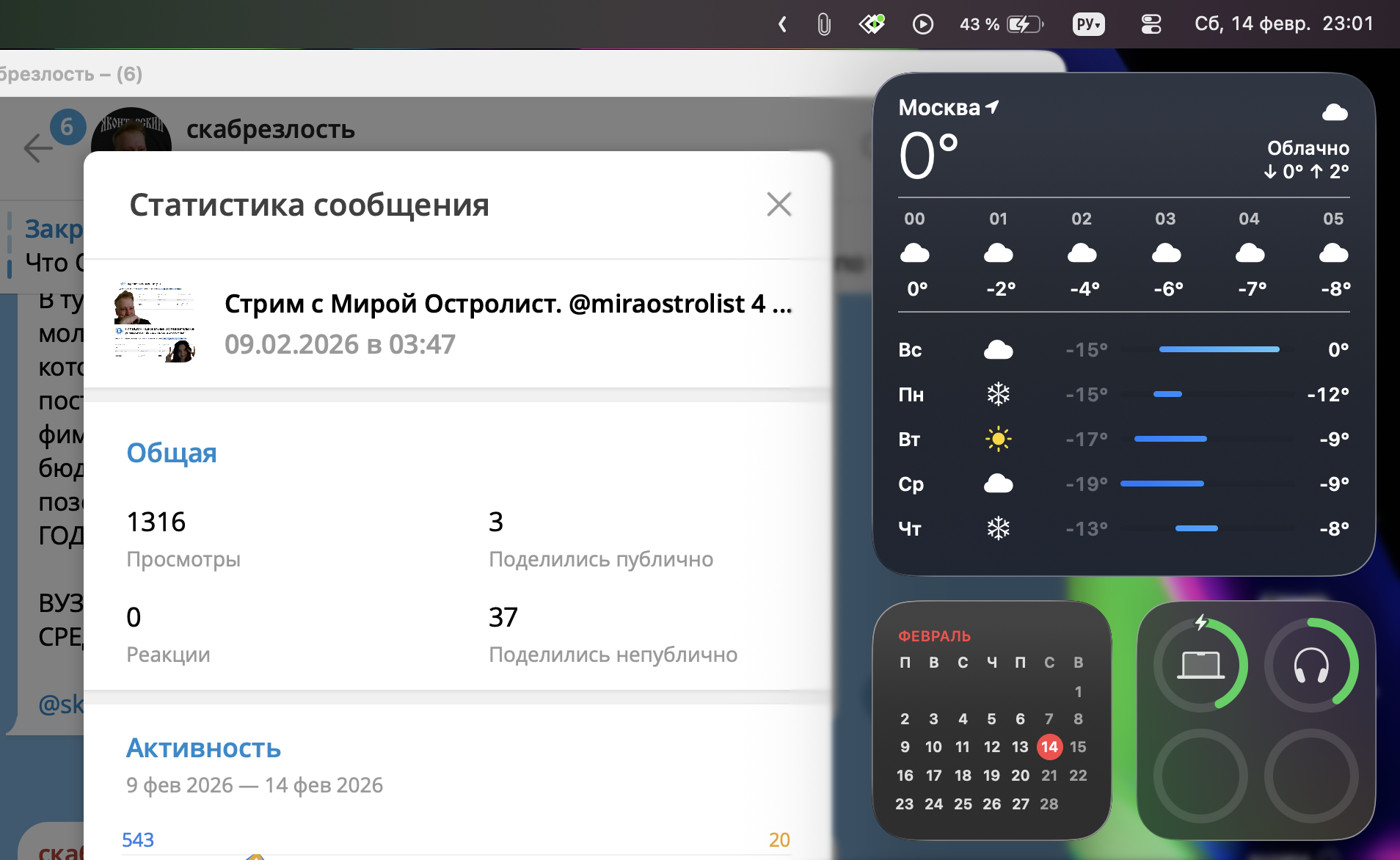Click the Ср temperature range bar
This screenshot has width=1400, height=860.
1162,484
